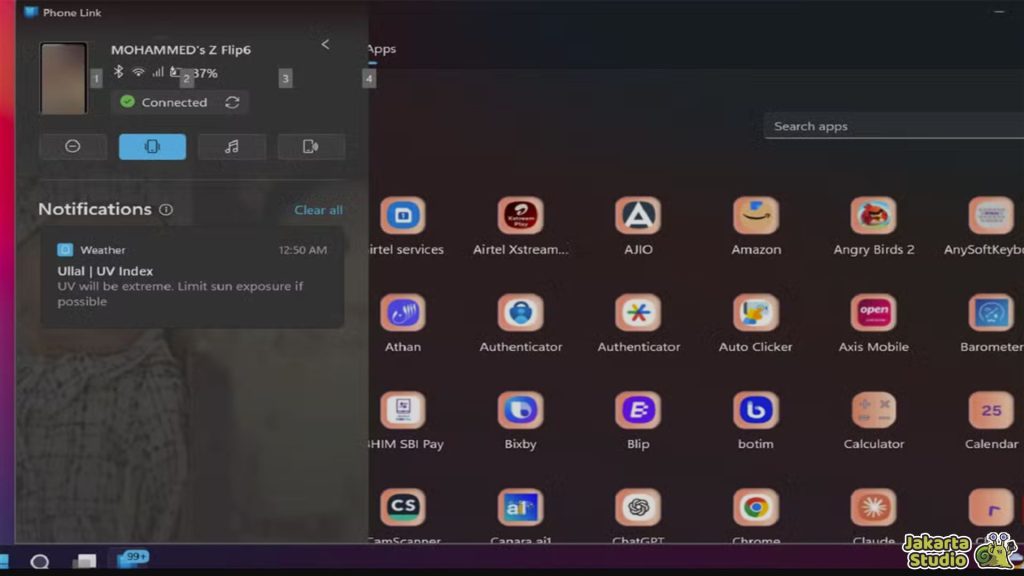Launch the Bixby app
This screenshot has width=1024, height=576.
[520, 410]
